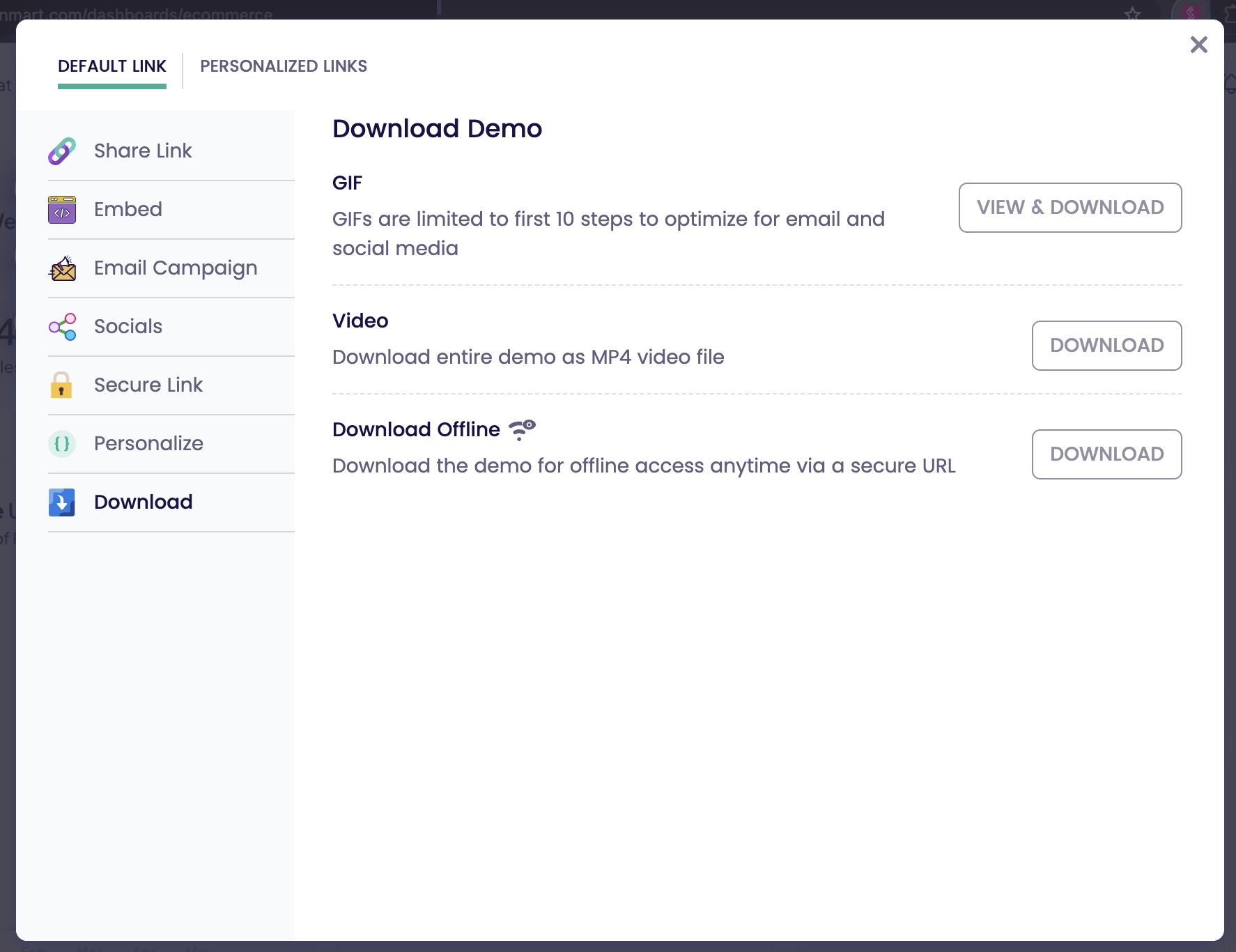
Task: Click the GIFs limited to 10 steps description
Action: 608,233
